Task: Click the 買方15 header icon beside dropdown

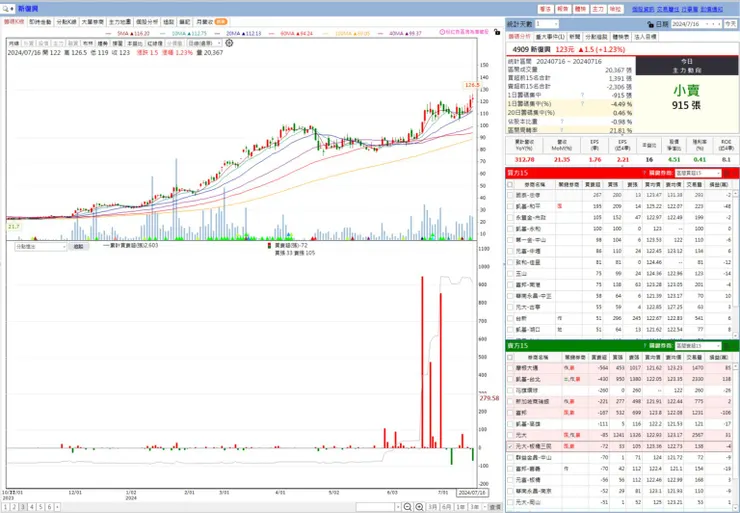Action: tap(727, 173)
